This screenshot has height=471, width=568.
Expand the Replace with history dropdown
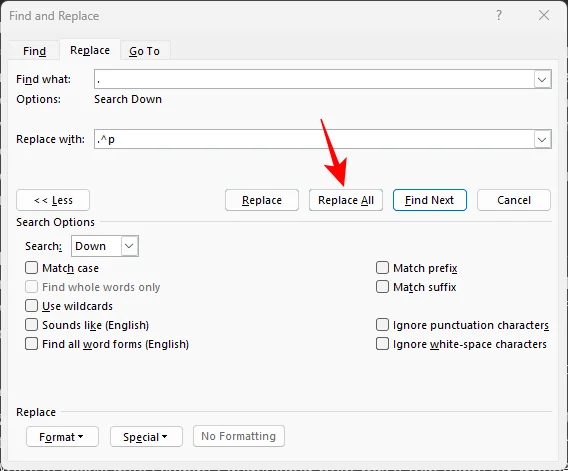pos(542,139)
